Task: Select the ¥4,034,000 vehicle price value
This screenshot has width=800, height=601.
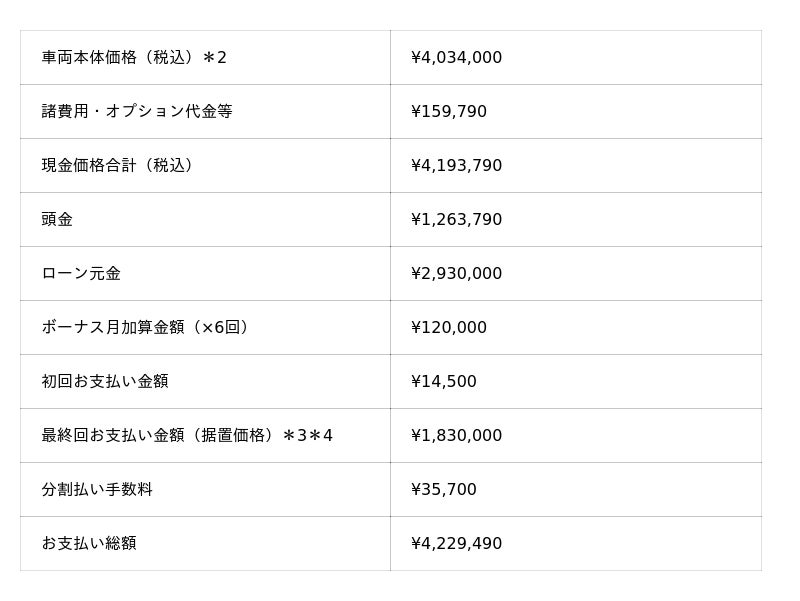Action: [x=456, y=57]
